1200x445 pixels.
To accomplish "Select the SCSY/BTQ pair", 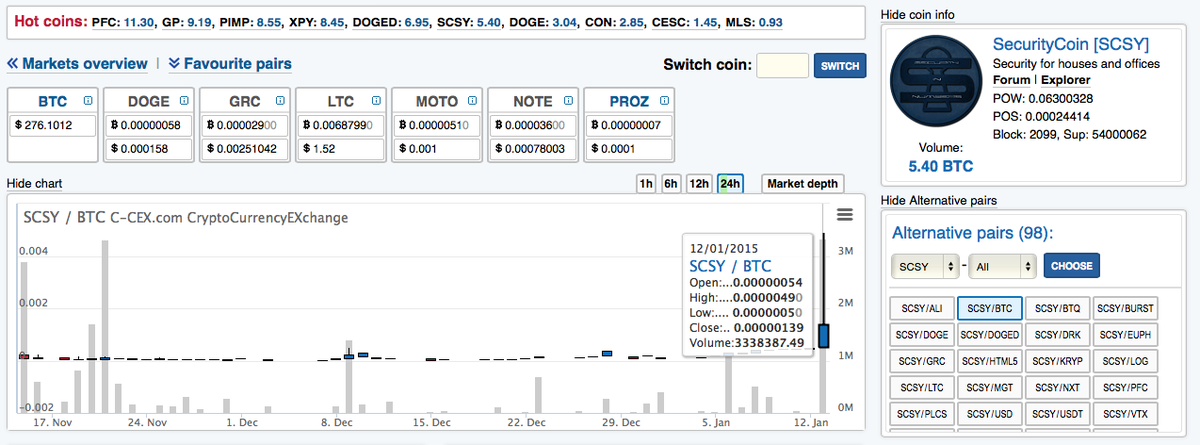I will coord(1056,308).
